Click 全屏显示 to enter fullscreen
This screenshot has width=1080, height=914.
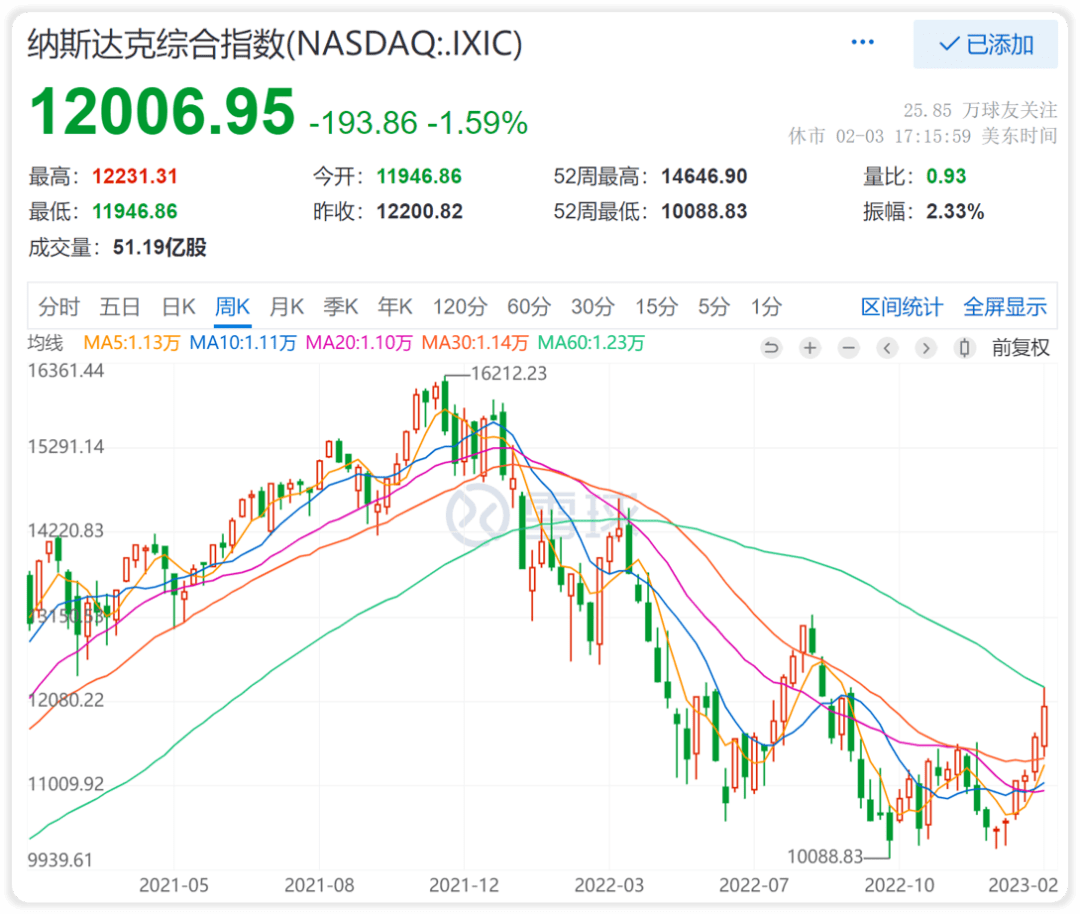point(1005,307)
